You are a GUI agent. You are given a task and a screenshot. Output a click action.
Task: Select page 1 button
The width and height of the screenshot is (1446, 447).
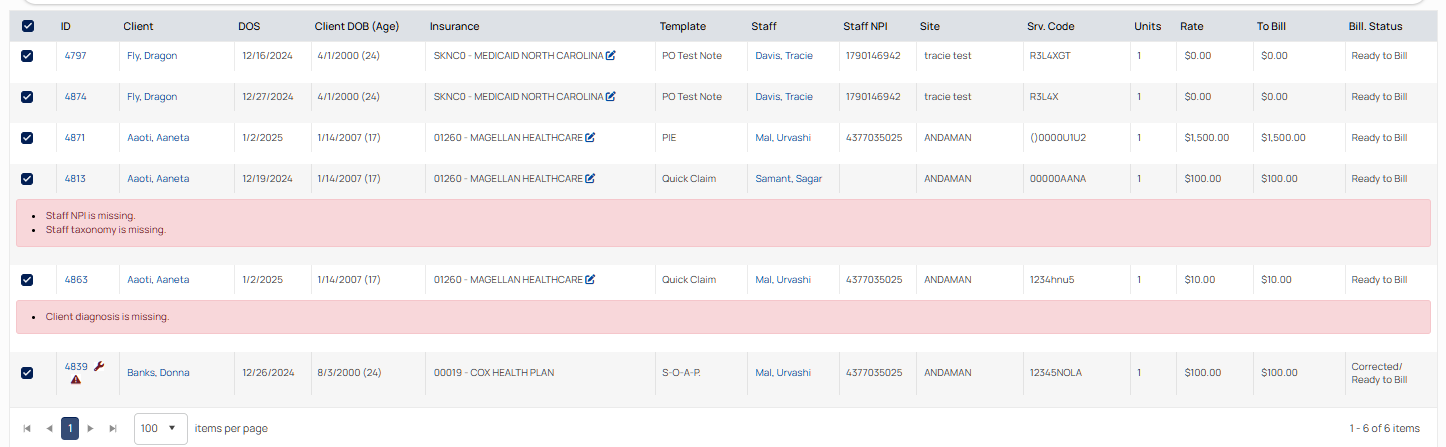70,429
